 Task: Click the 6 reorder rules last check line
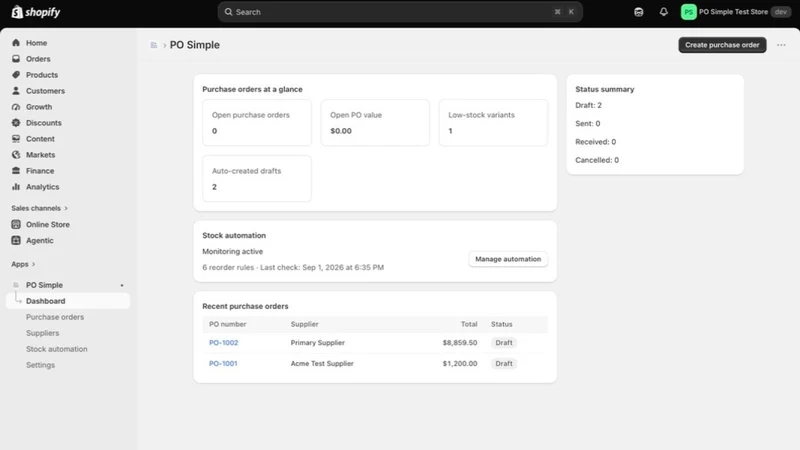tap(293, 267)
